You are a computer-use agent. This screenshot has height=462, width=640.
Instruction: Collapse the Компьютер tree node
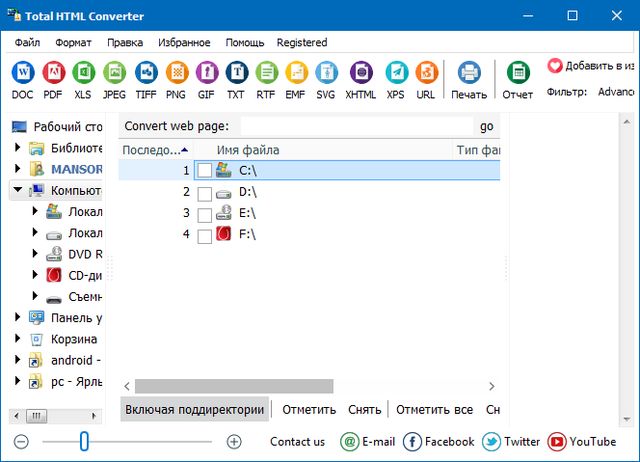click(x=17, y=190)
